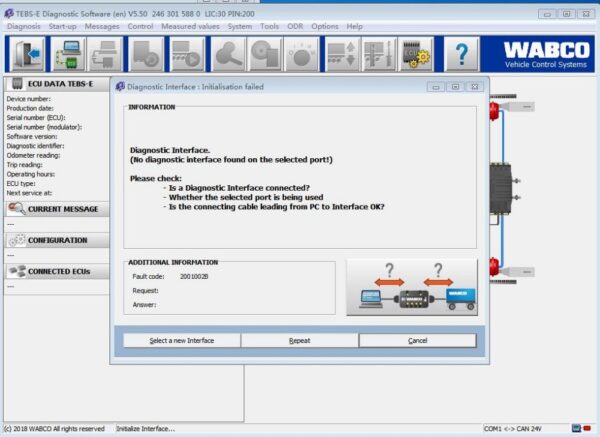The width and height of the screenshot is (600, 437).
Task: Click the Serial number (modulator) label
Action: (44, 127)
